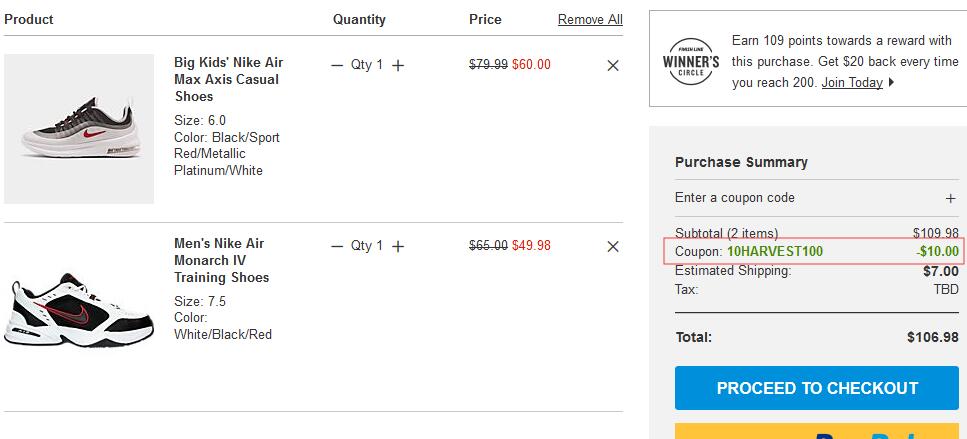Expand the coupon code entry with plus icon

click(950, 199)
